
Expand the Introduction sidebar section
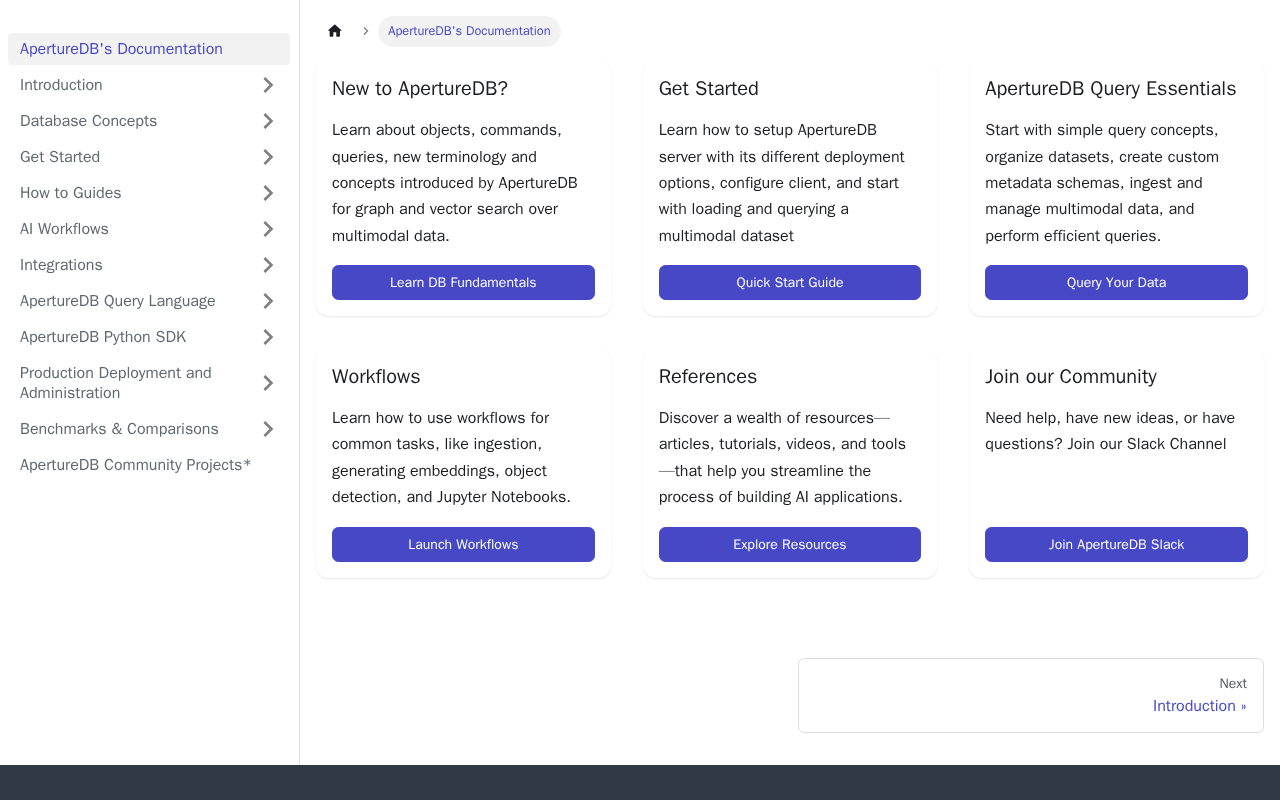[x=268, y=85]
